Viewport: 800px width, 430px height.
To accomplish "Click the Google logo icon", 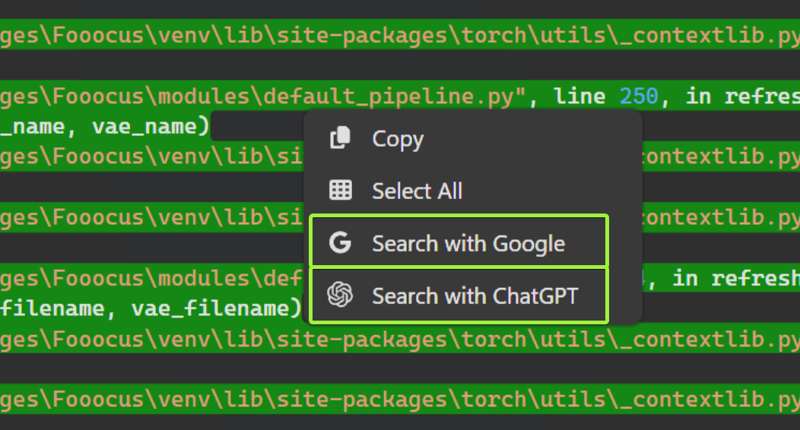I will [341, 243].
